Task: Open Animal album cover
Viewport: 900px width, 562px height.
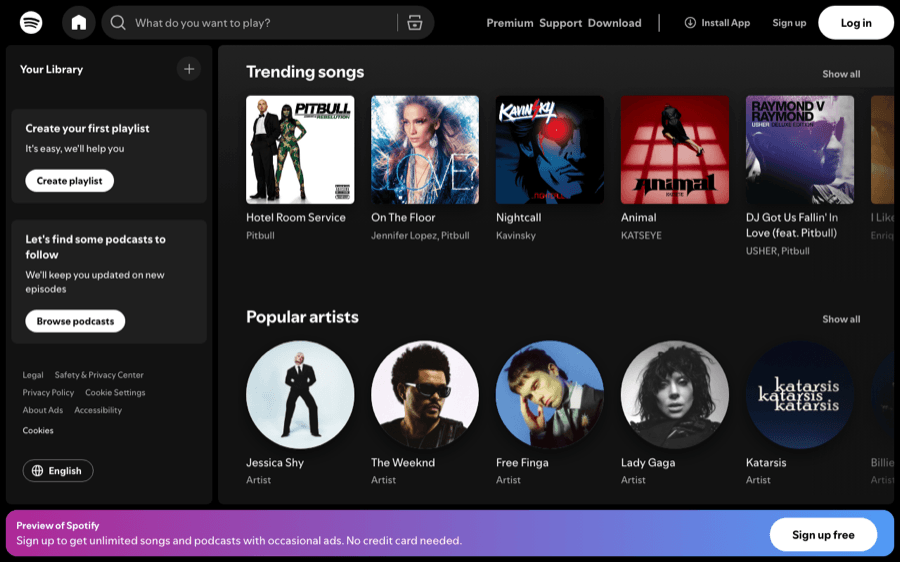Action: (675, 150)
